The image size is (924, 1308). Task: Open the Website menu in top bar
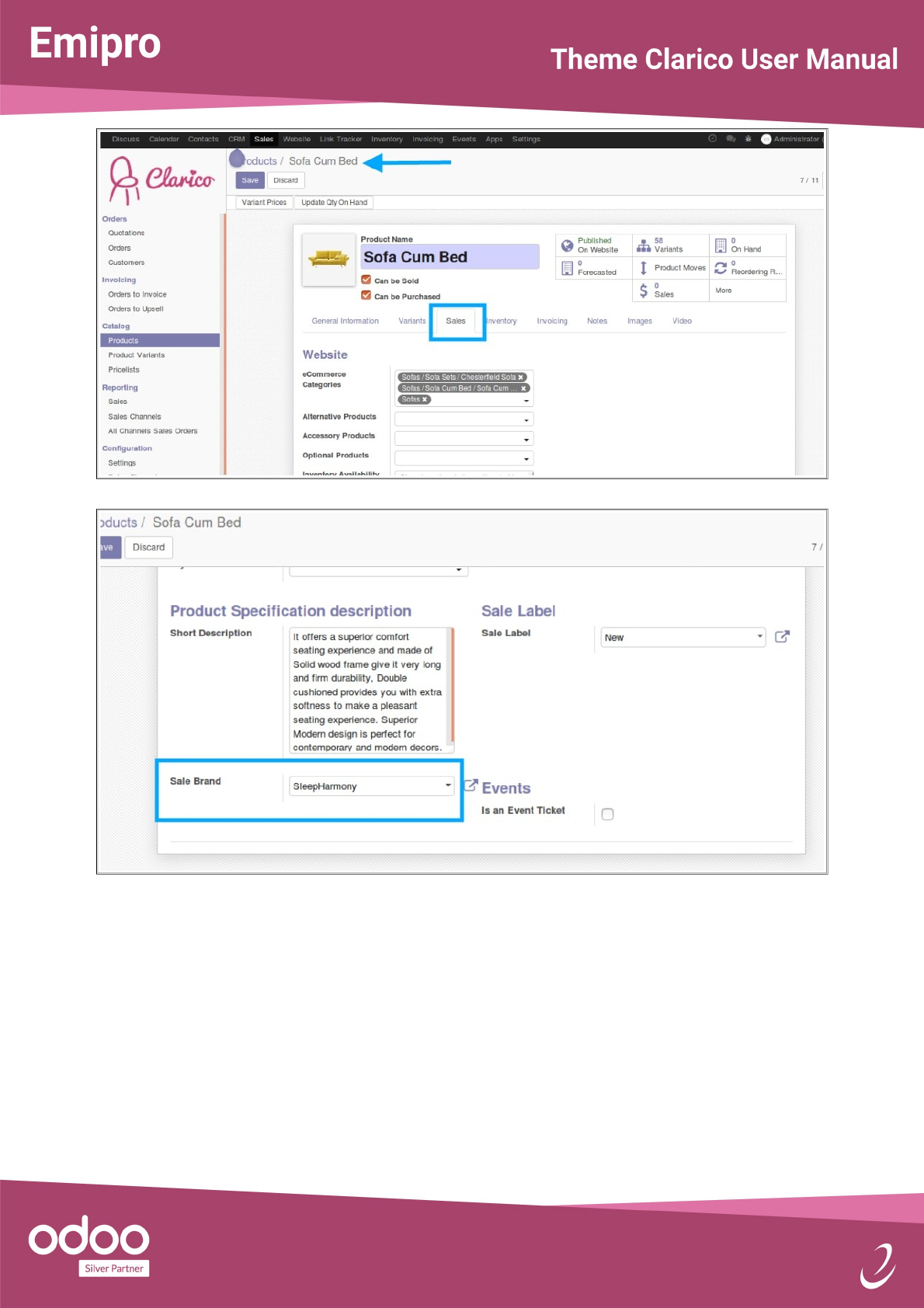pyautogui.click(x=297, y=139)
